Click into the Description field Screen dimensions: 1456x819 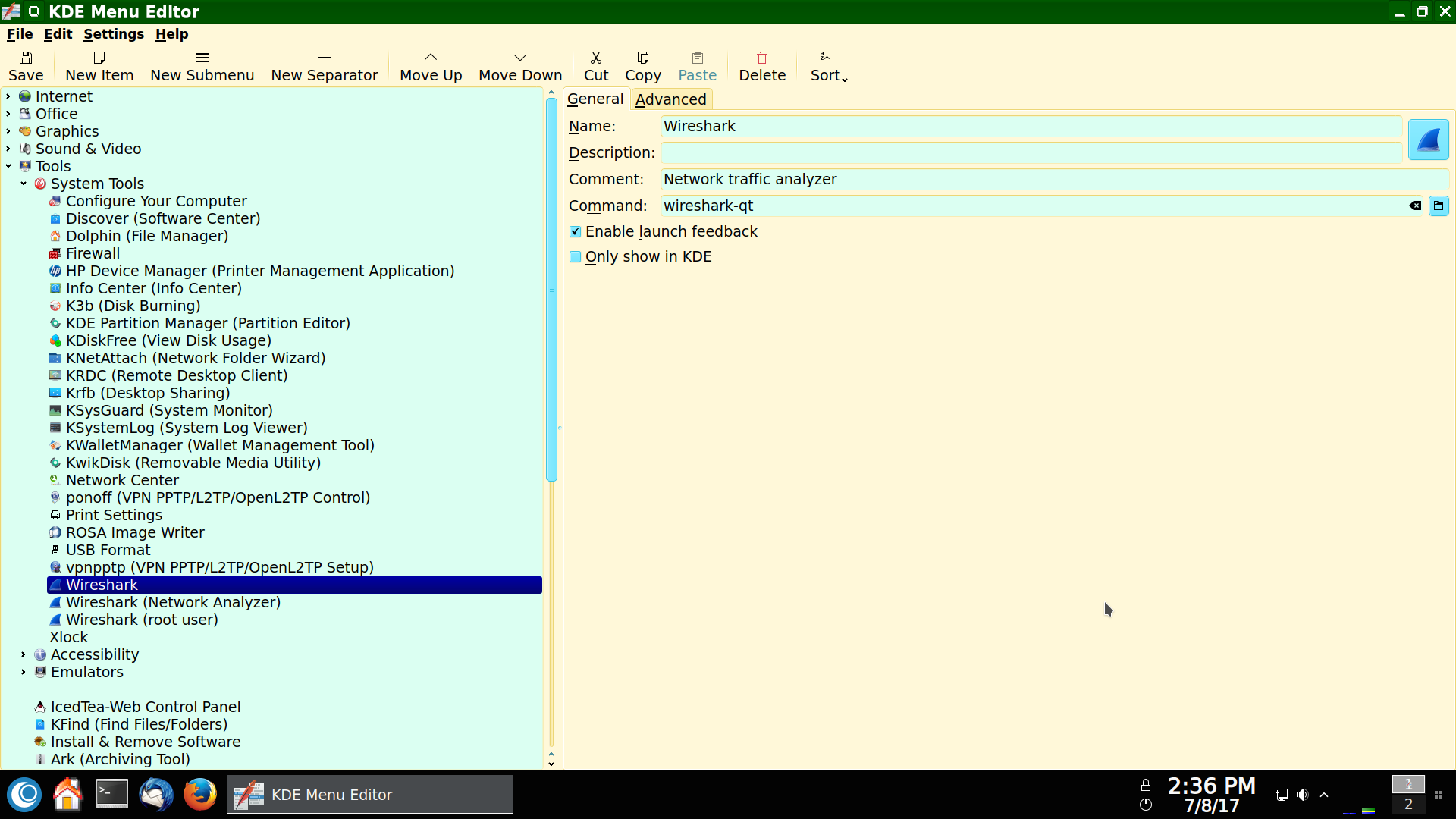1031,153
